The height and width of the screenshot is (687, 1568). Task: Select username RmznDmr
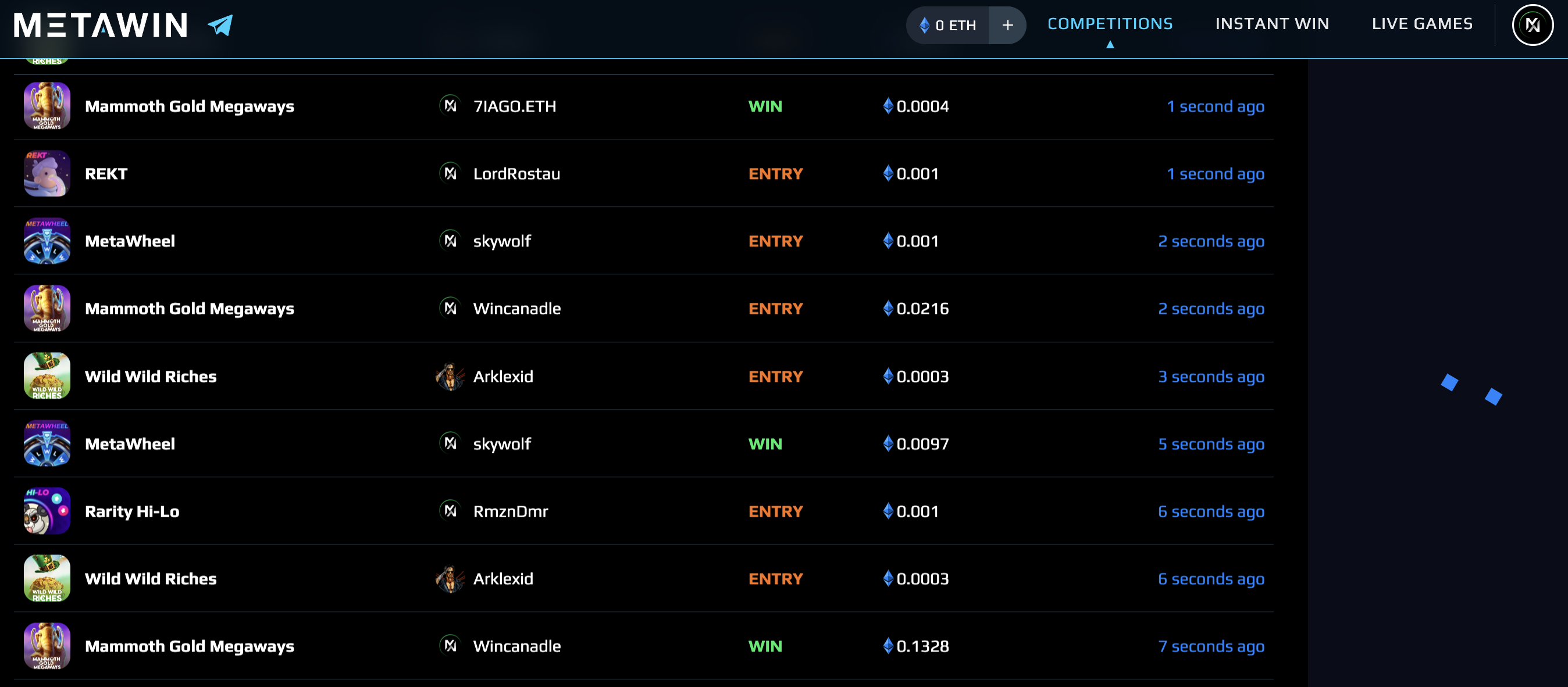[x=510, y=511]
